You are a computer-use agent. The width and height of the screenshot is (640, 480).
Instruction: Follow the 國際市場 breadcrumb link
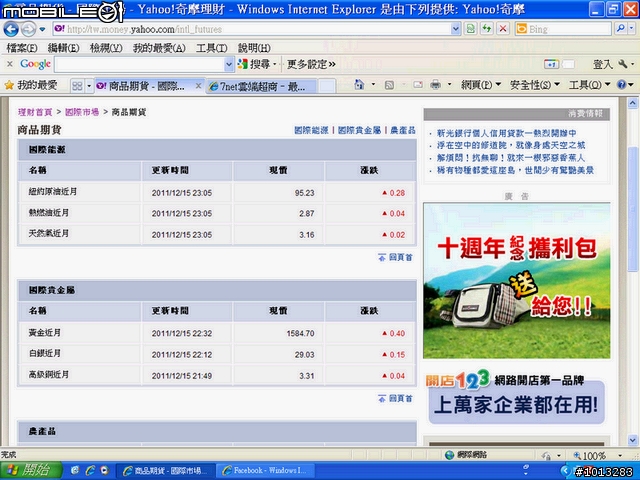coord(82,112)
